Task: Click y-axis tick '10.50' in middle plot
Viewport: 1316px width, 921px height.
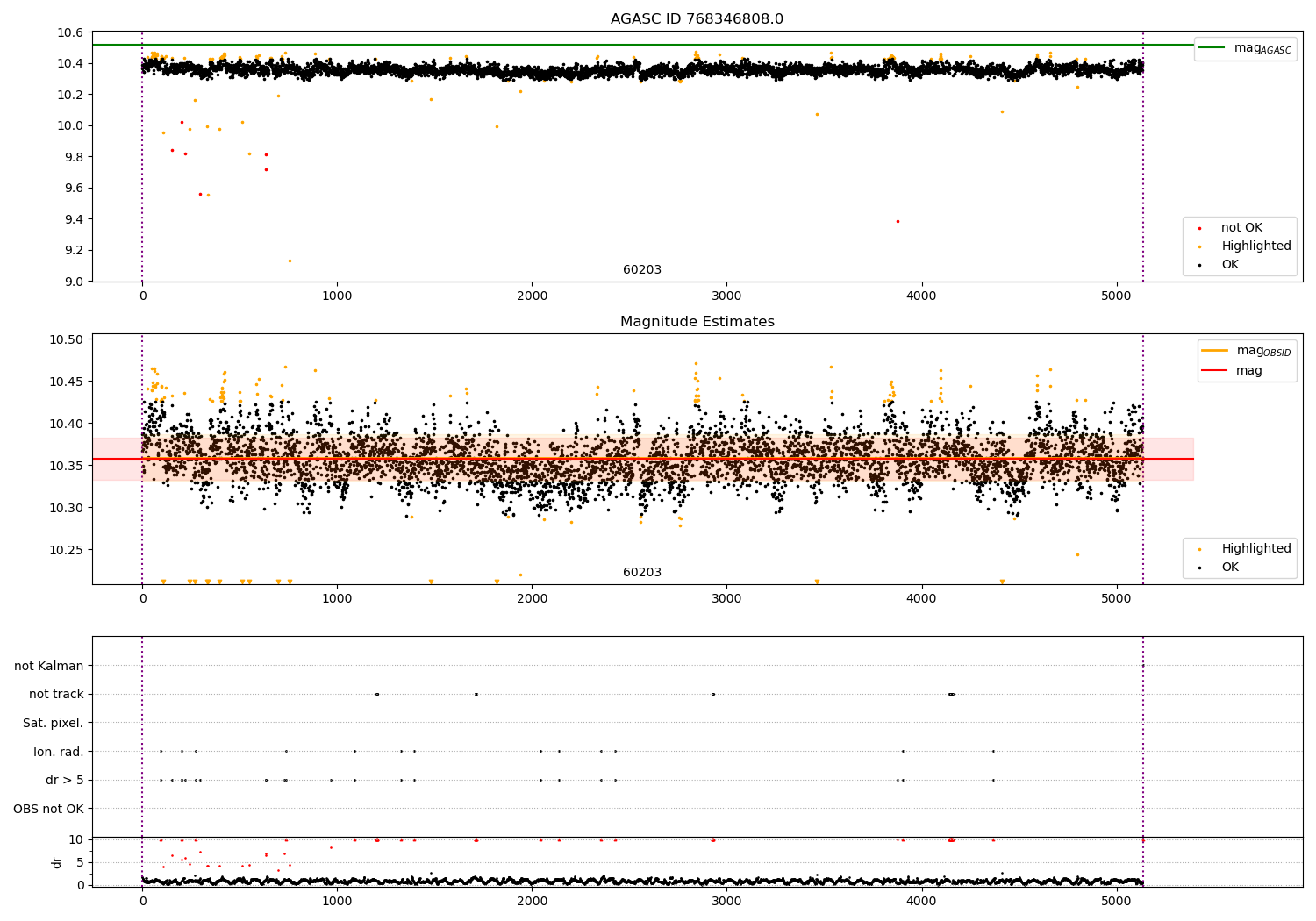Action: tap(68, 339)
